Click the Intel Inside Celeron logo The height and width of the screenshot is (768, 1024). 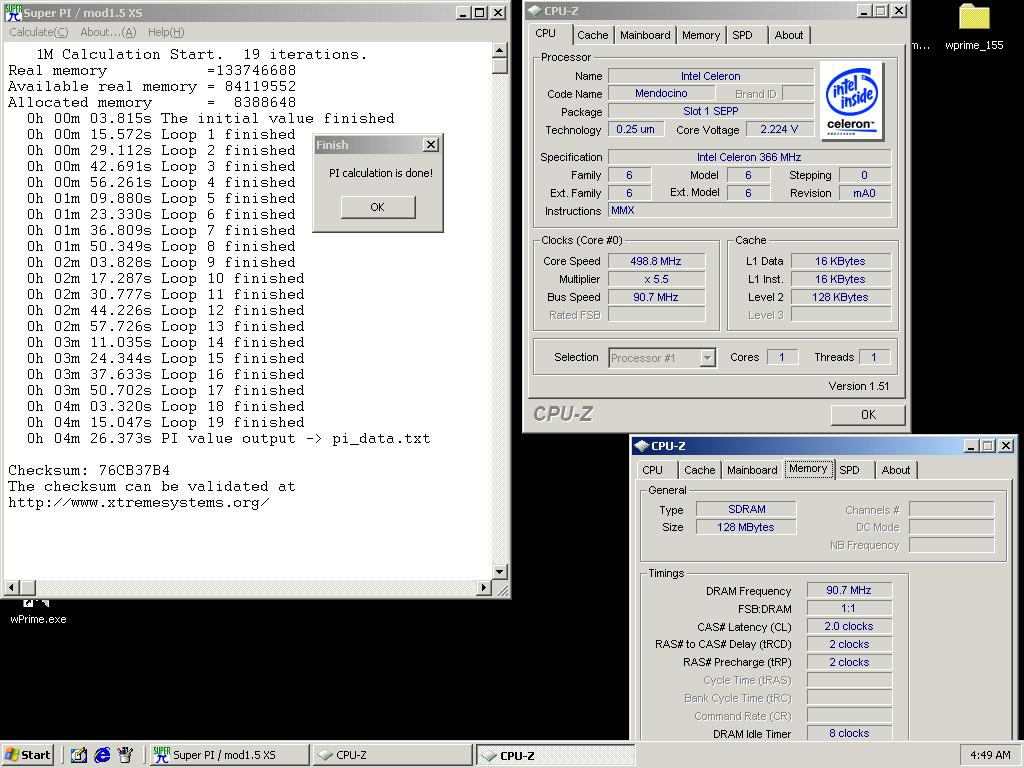point(851,101)
